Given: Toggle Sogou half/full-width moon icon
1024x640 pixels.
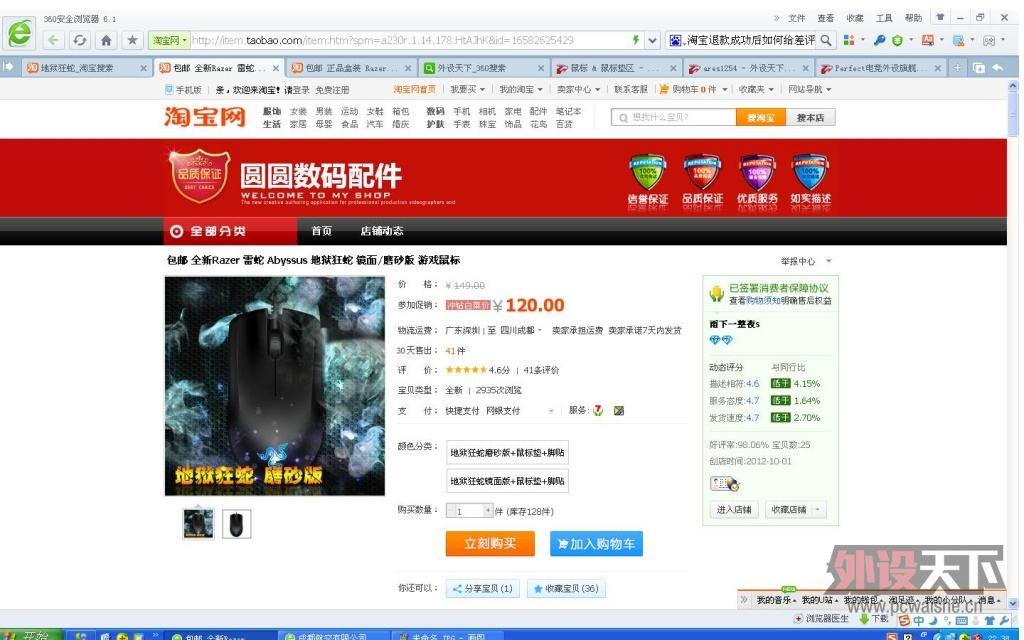Looking at the screenshot, I should [934, 620].
